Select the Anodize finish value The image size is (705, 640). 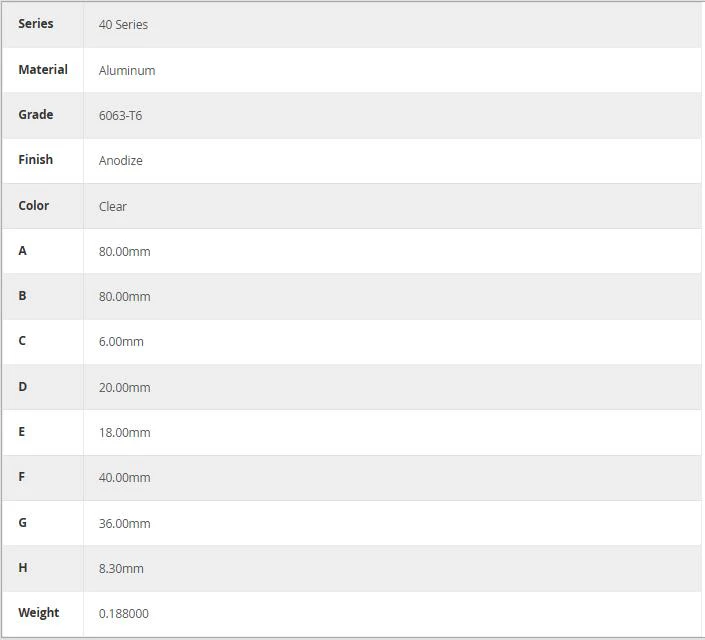pos(120,161)
